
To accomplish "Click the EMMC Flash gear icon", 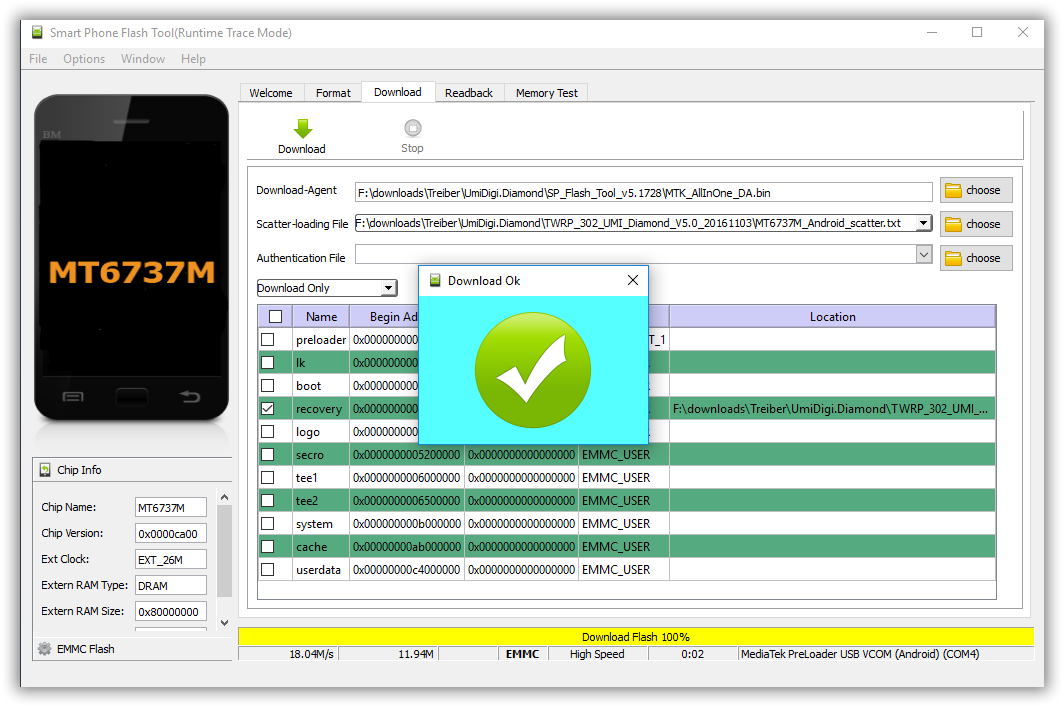I will [44, 649].
